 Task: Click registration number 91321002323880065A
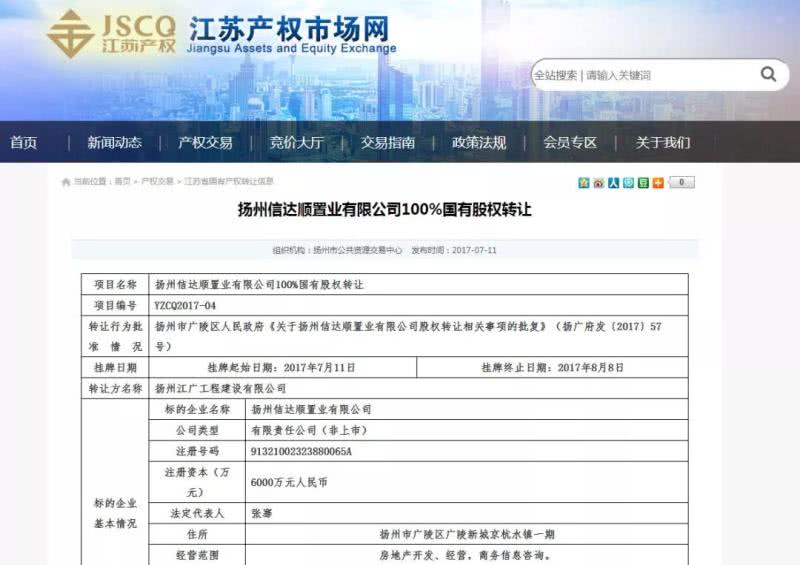[301, 451]
